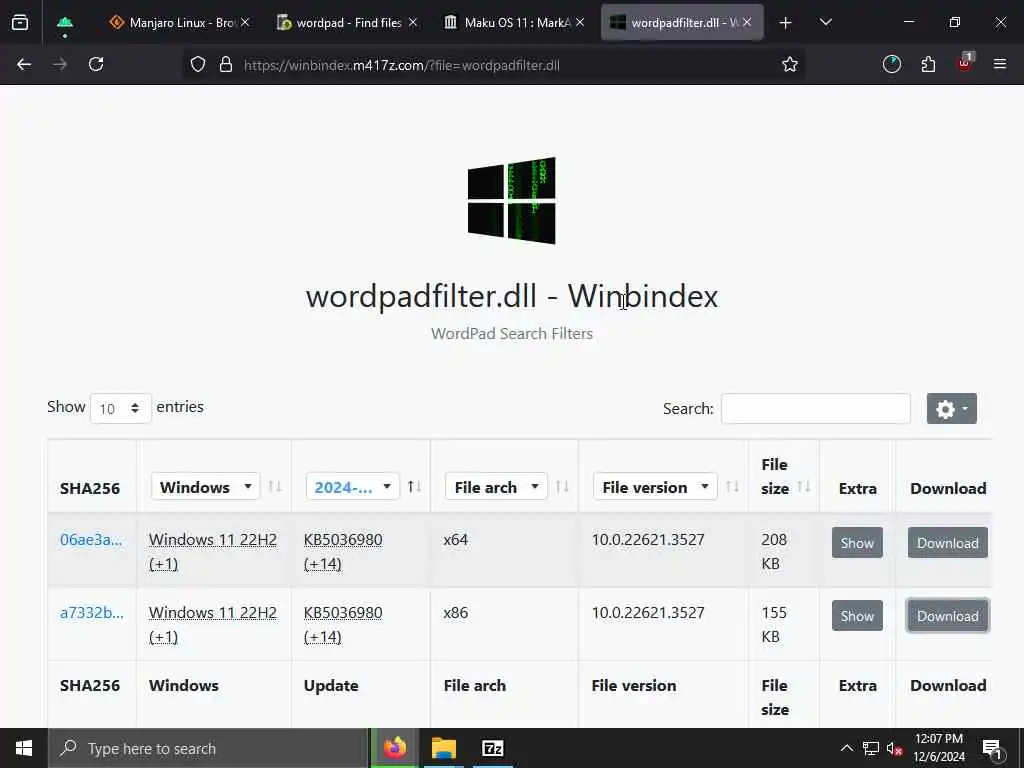1024x768 pixels.
Task: Open the gear settings dropdown button
Action: tap(952, 409)
